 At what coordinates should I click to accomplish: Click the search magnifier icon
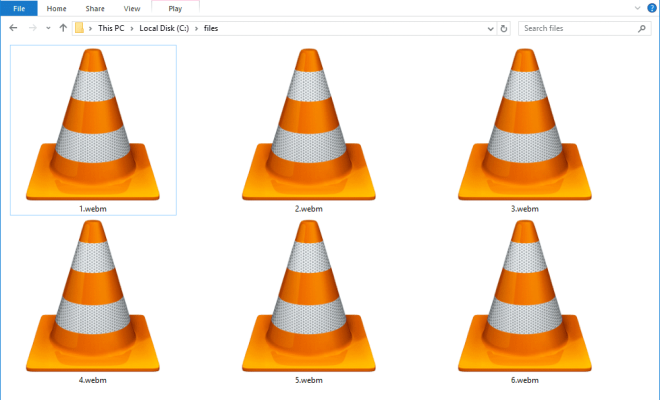tap(641, 29)
